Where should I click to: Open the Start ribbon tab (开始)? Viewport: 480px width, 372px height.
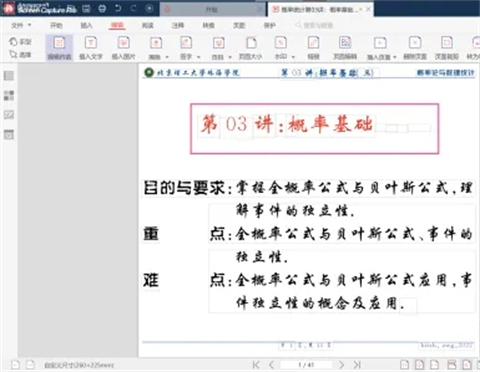pos(56,25)
